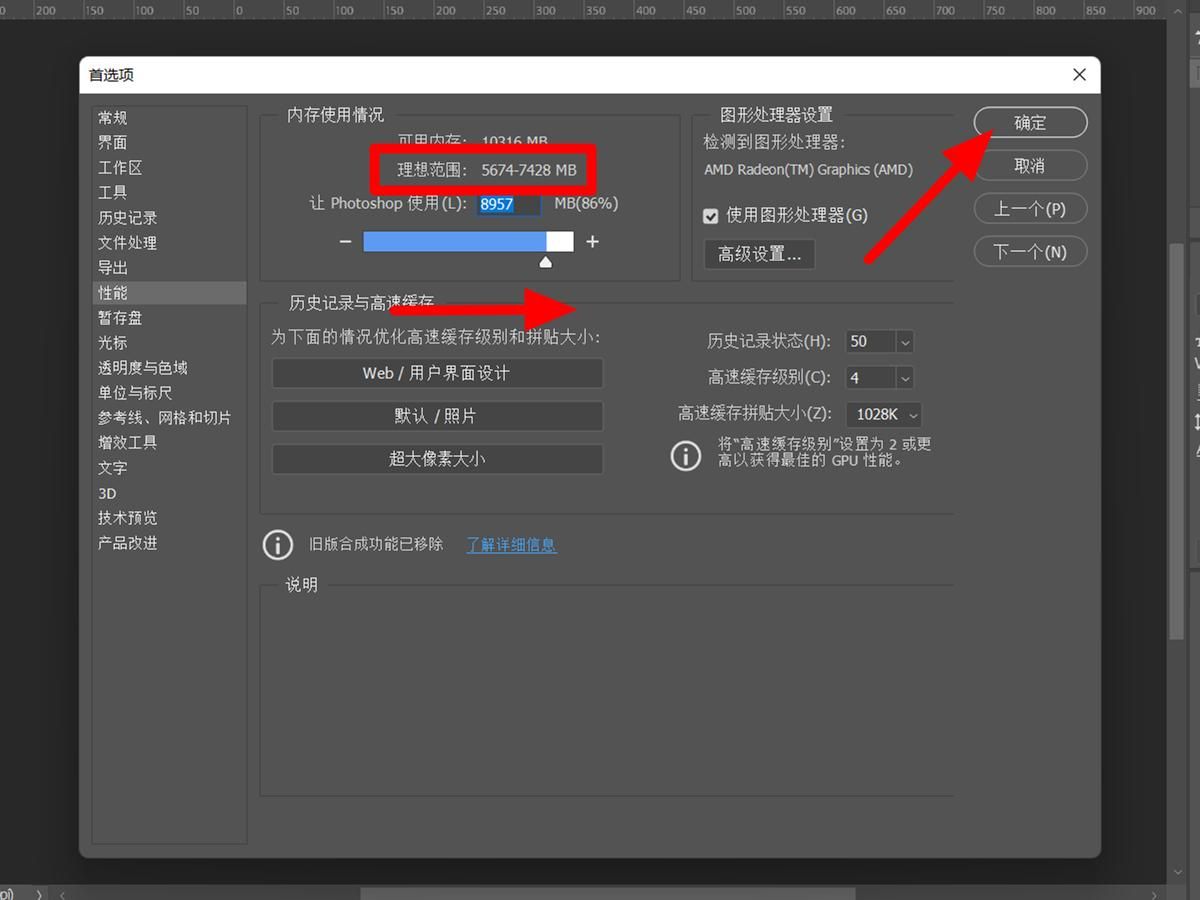Viewport: 1200px width, 900px height.
Task: Open the 增效工具 preferences section
Action: point(127,442)
